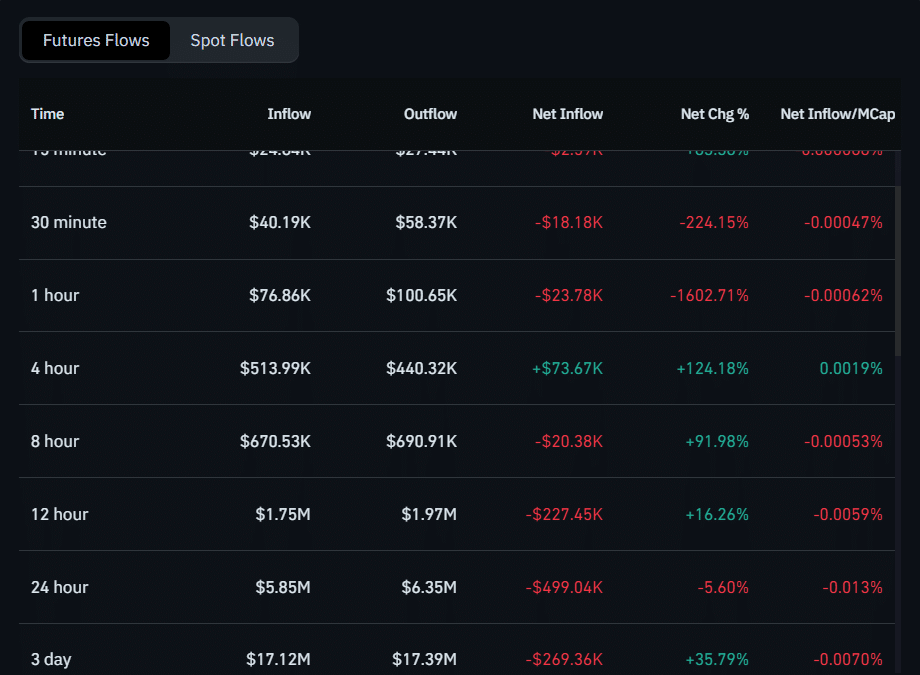The image size is (920, 675).
Task: Sort by the Time column header
Action: [x=47, y=114]
